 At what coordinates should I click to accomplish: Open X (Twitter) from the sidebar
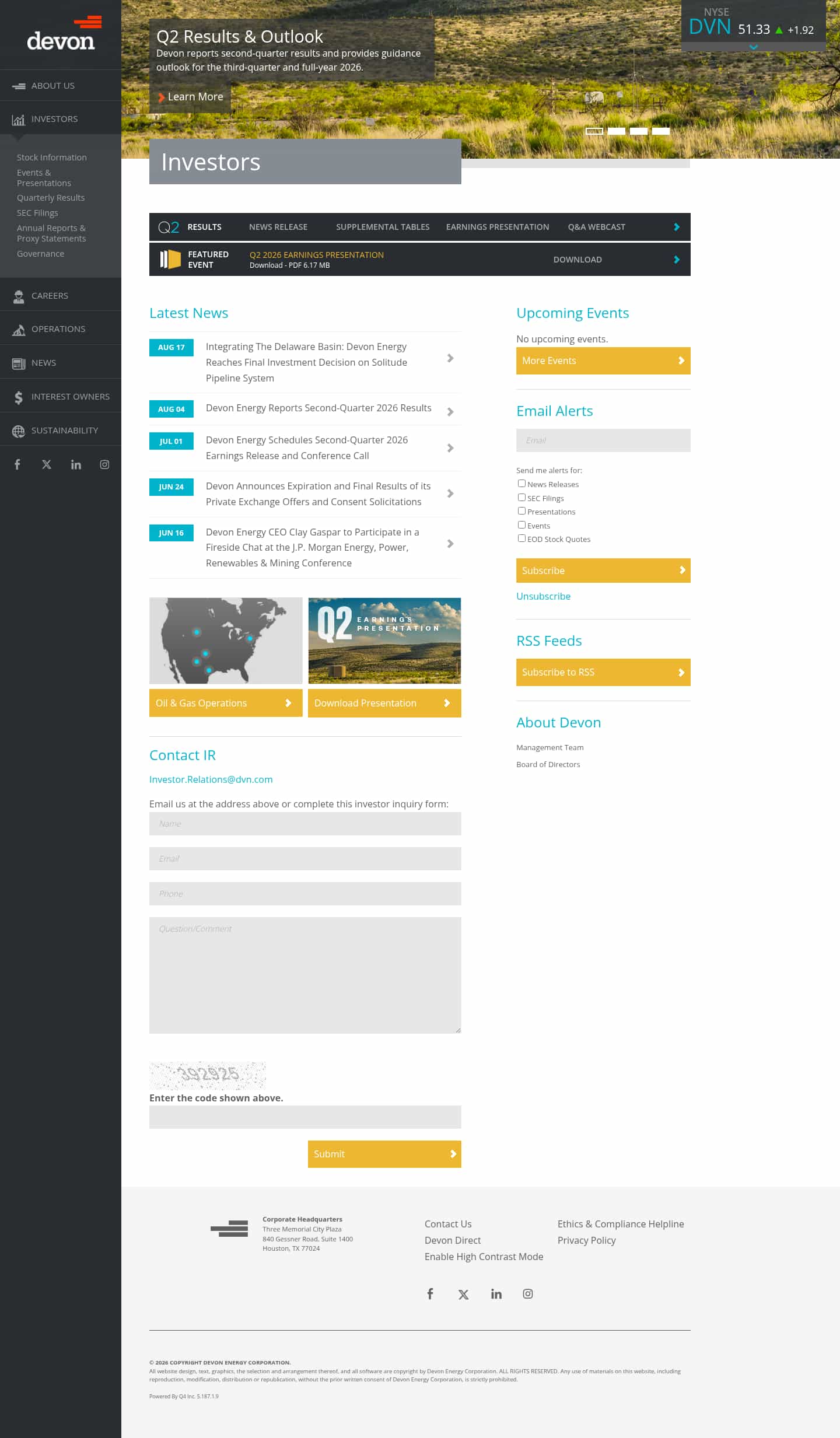[x=47, y=464]
